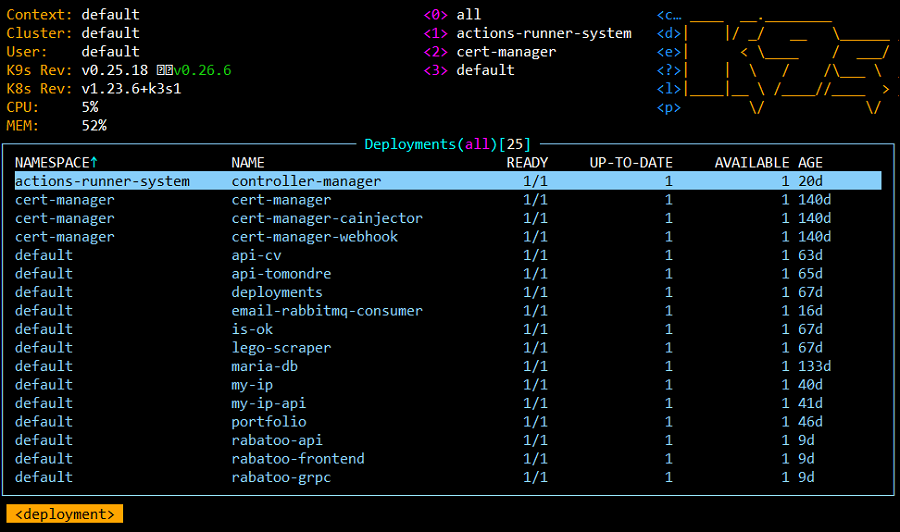Image resolution: width=900 pixels, height=532 pixels.
Task: Click the cert-manager-cainjector deployment name
Action: click(x=327, y=218)
